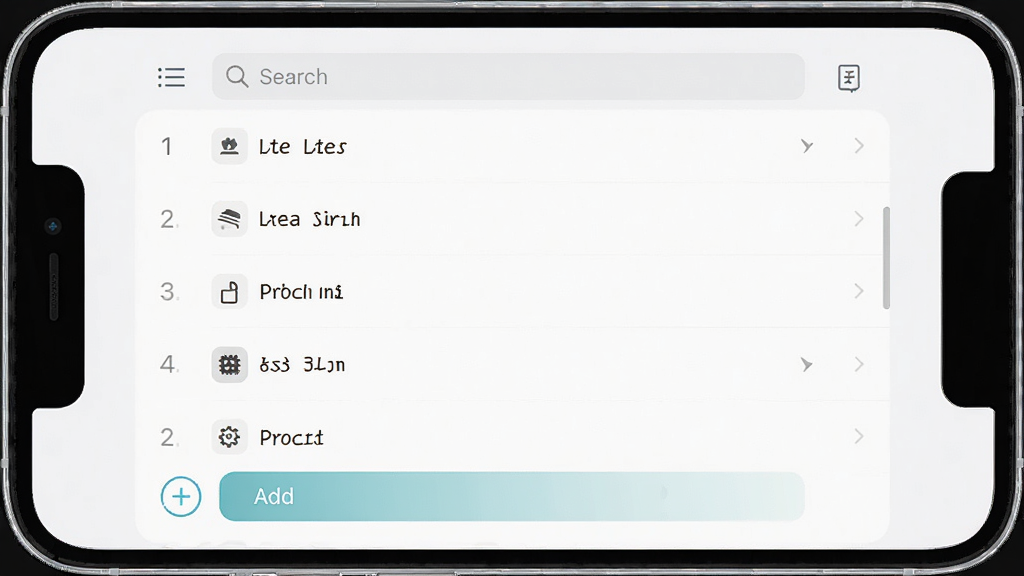Click the teal Add button

(512, 497)
